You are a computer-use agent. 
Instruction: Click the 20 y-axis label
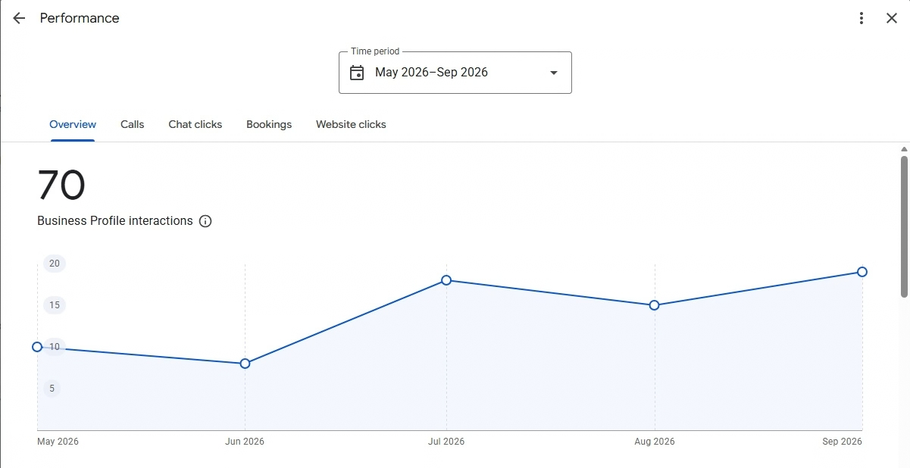55,264
